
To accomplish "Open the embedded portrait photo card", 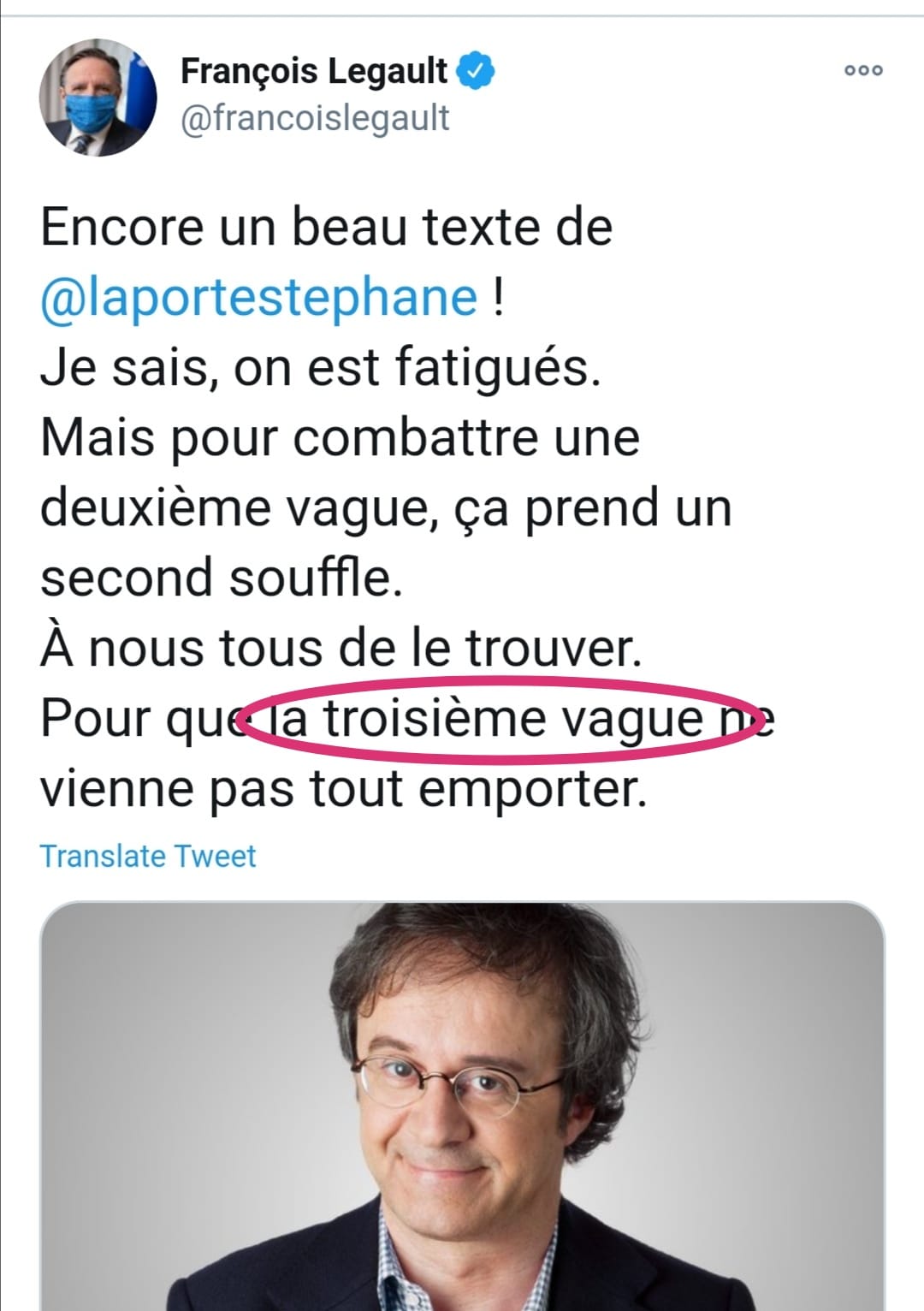I will point(462,1106).
